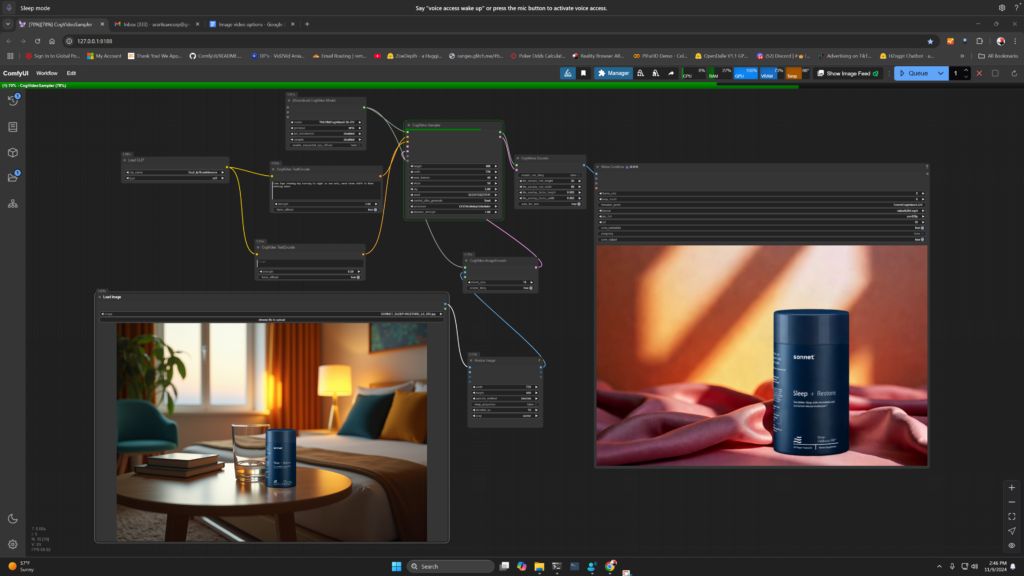Toggle keep_proportion on Resize Image node

click(505, 404)
